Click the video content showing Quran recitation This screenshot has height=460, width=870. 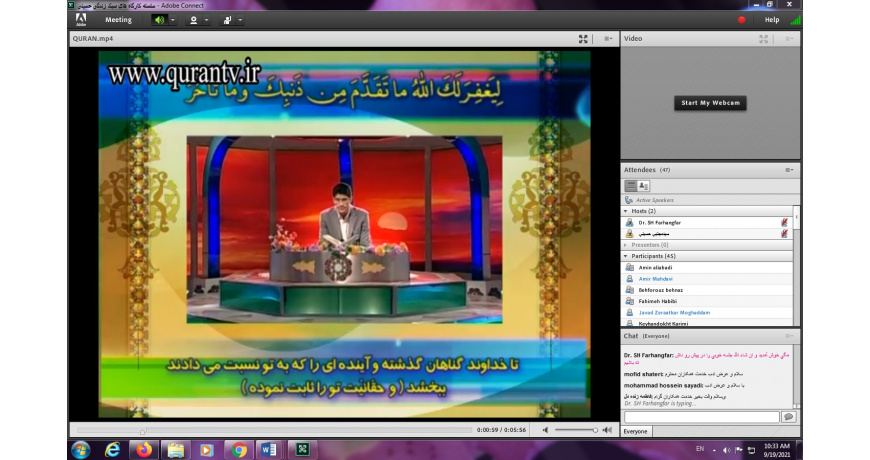345,234
